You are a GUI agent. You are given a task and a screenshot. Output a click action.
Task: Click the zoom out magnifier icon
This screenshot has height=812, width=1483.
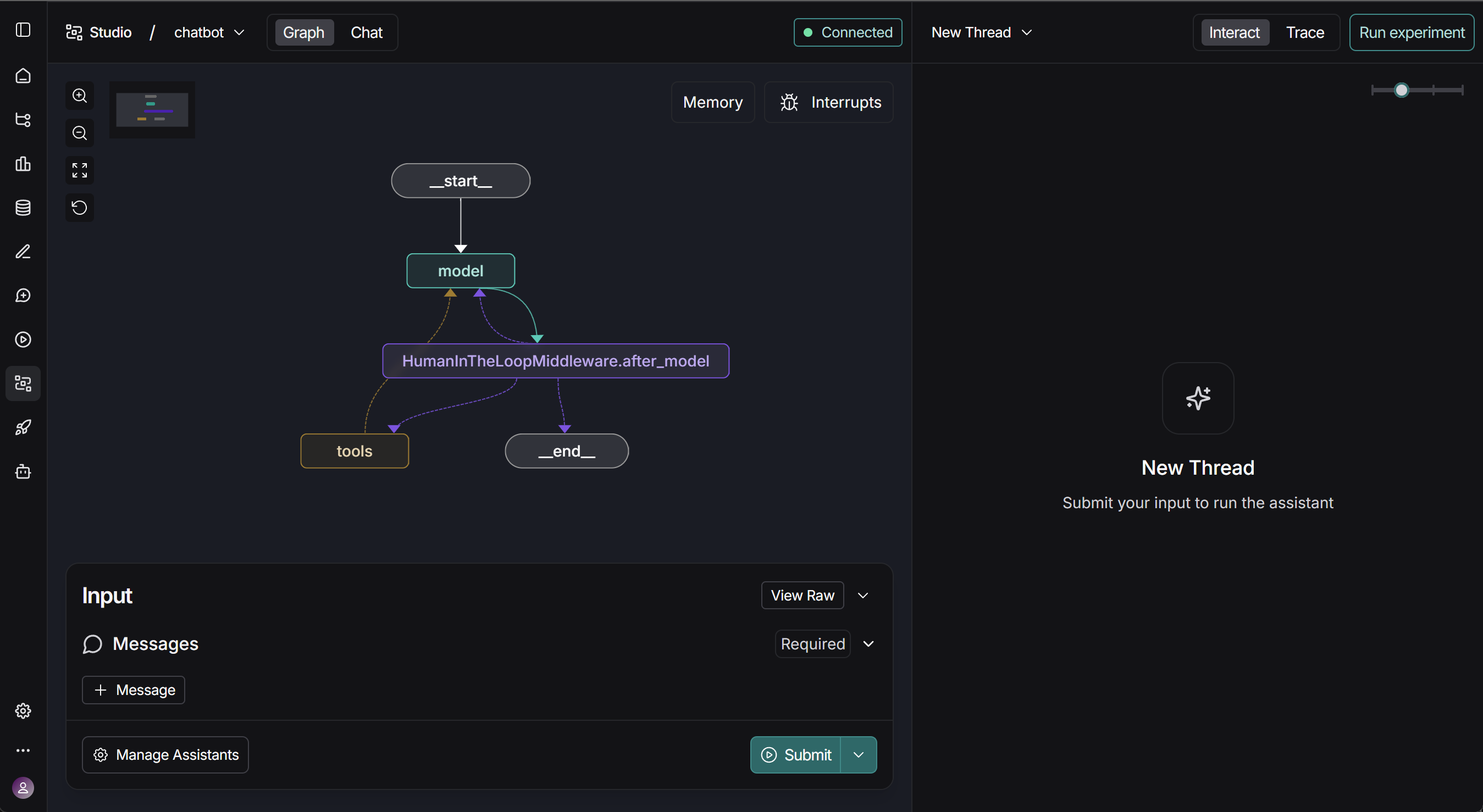[x=80, y=133]
